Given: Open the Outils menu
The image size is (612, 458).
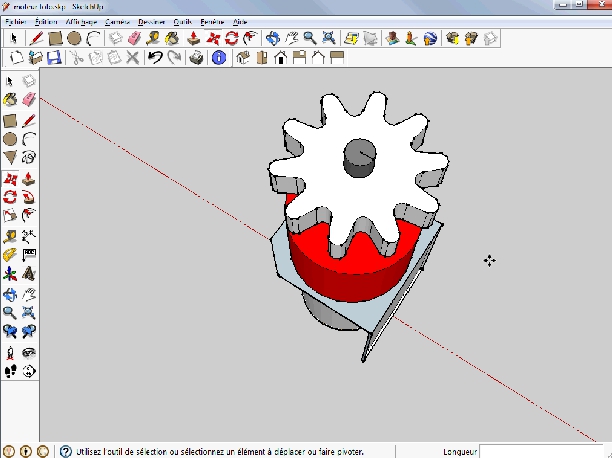Looking at the screenshot, I should click(x=183, y=22).
